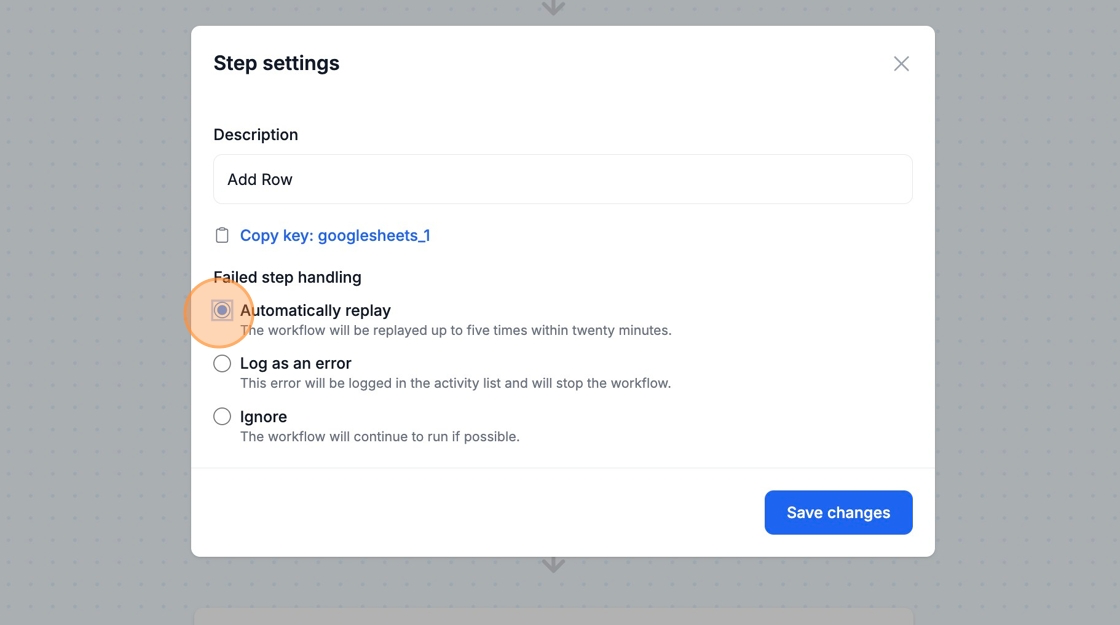
Task: Click the Failed step handling heading
Action: (x=287, y=277)
